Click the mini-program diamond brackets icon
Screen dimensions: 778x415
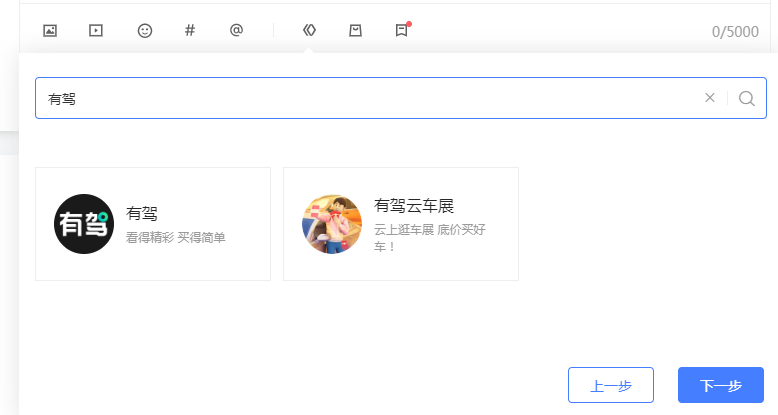[309, 31]
